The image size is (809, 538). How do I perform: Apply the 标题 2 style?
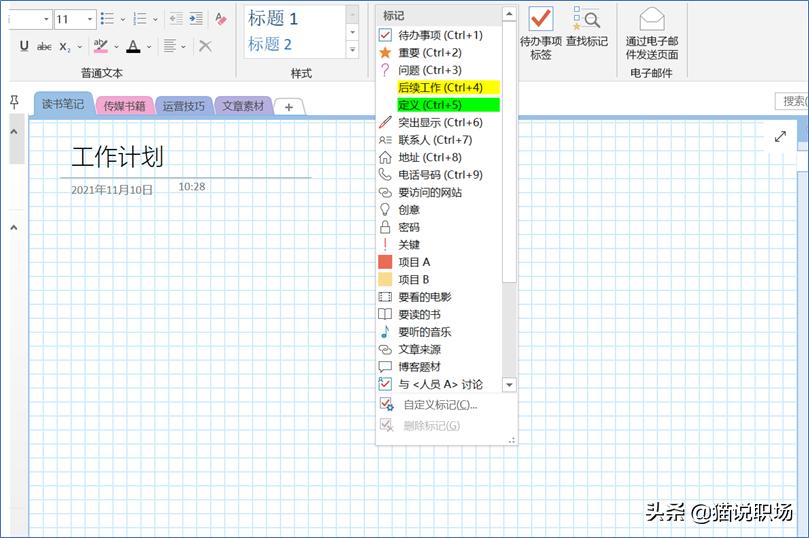(x=270, y=44)
